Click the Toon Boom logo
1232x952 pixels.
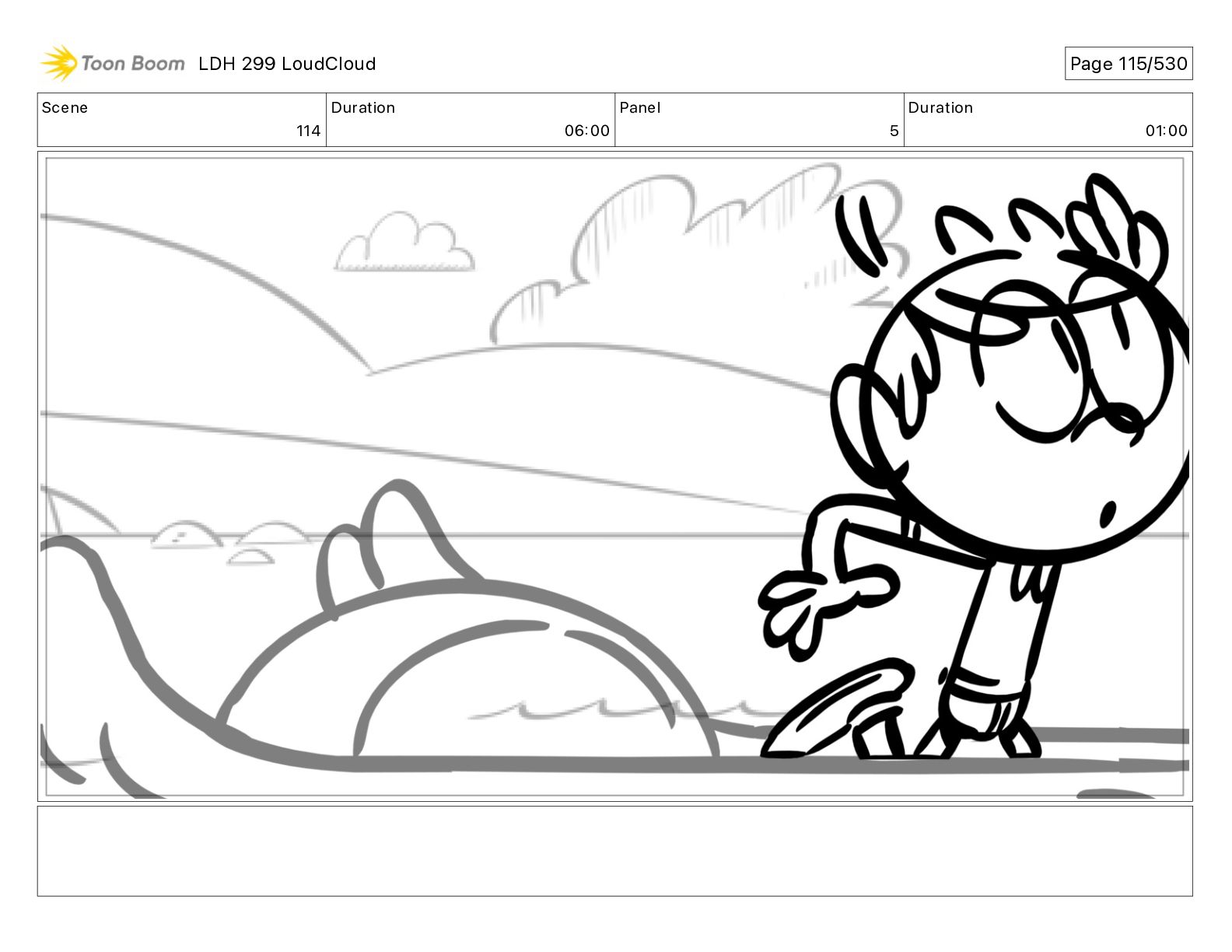coord(113,63)
